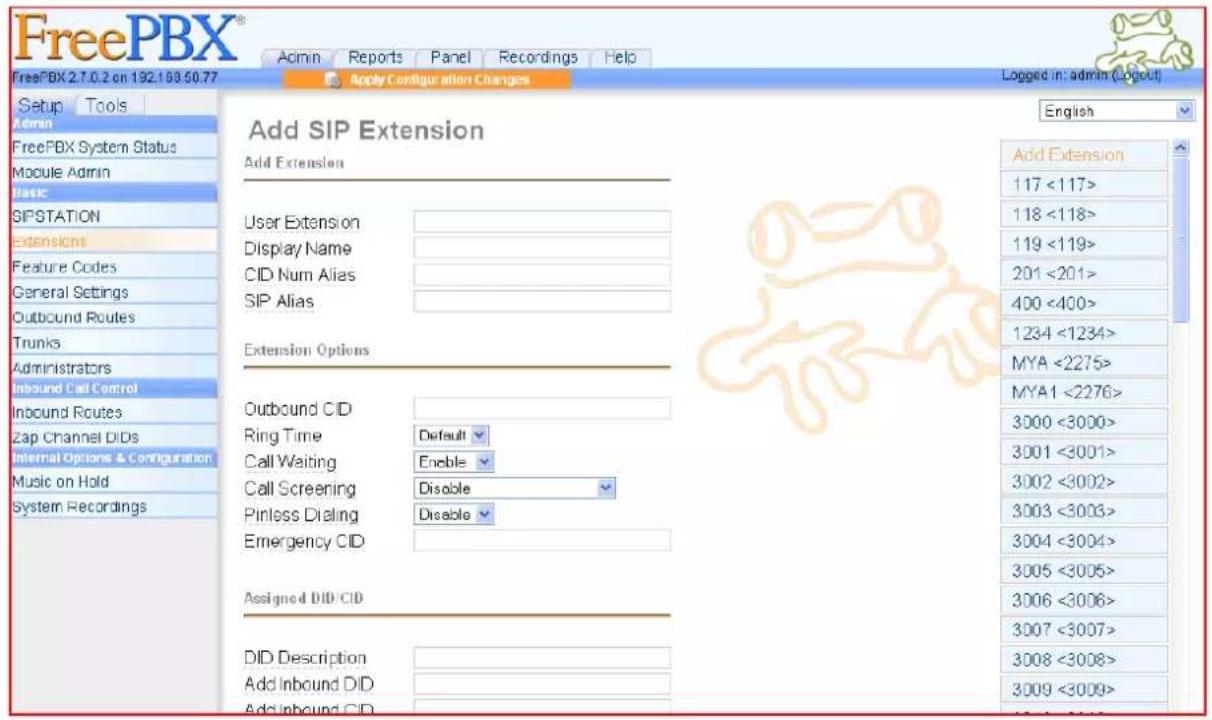This screenshot has height=720, width=1212.
Task: Select extension 3002 <3002>
Action: click(x=1083, y=481)
